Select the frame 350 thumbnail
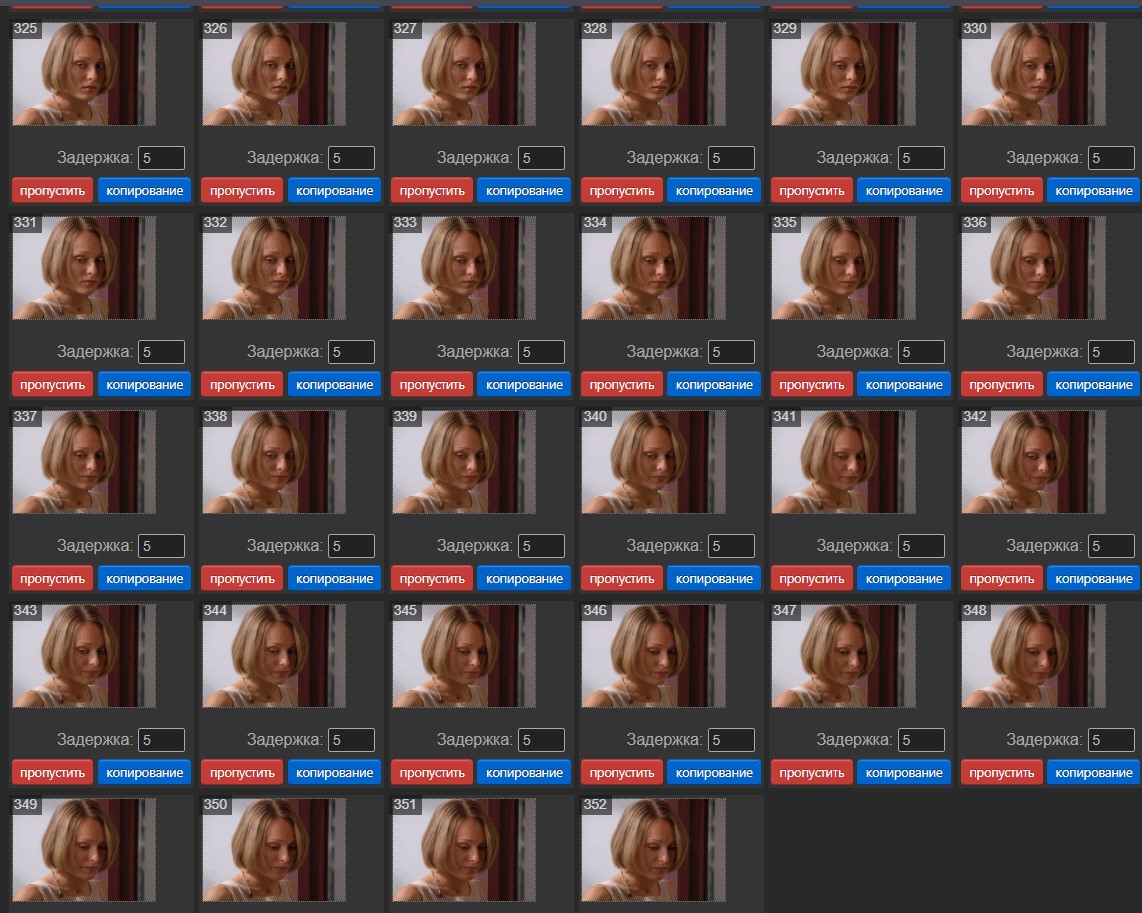 pos(274,850)
